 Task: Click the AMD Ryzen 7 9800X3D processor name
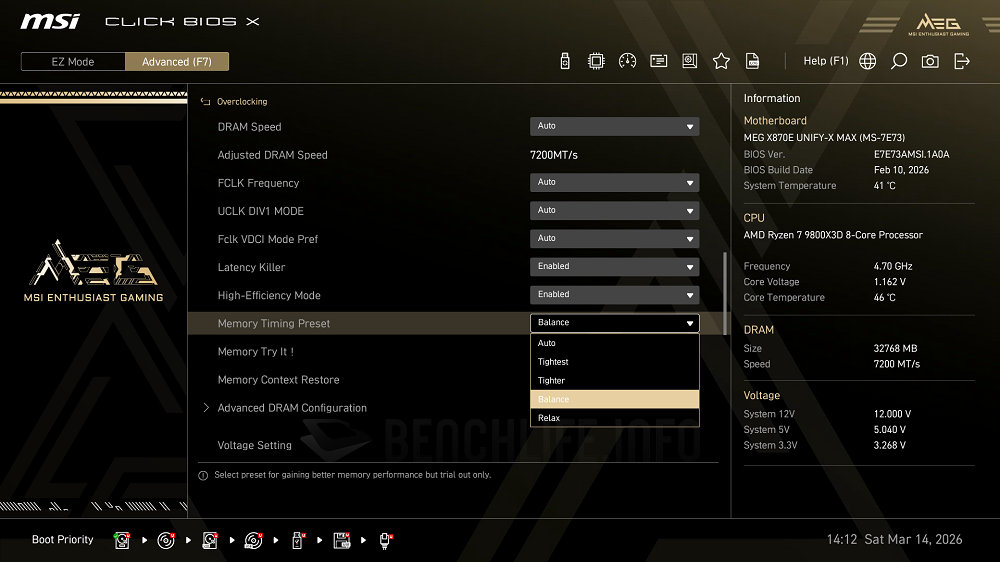click(833, 235)
